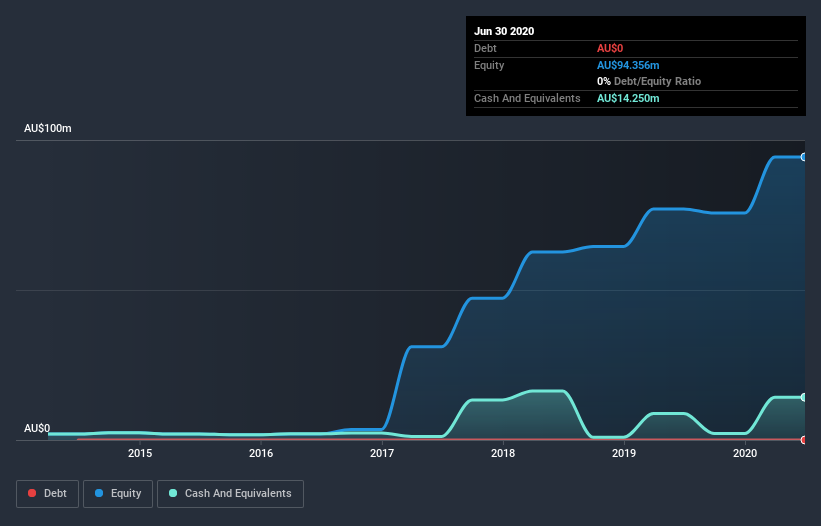Select the 2016 x-axis label

[x=261, y=453]
